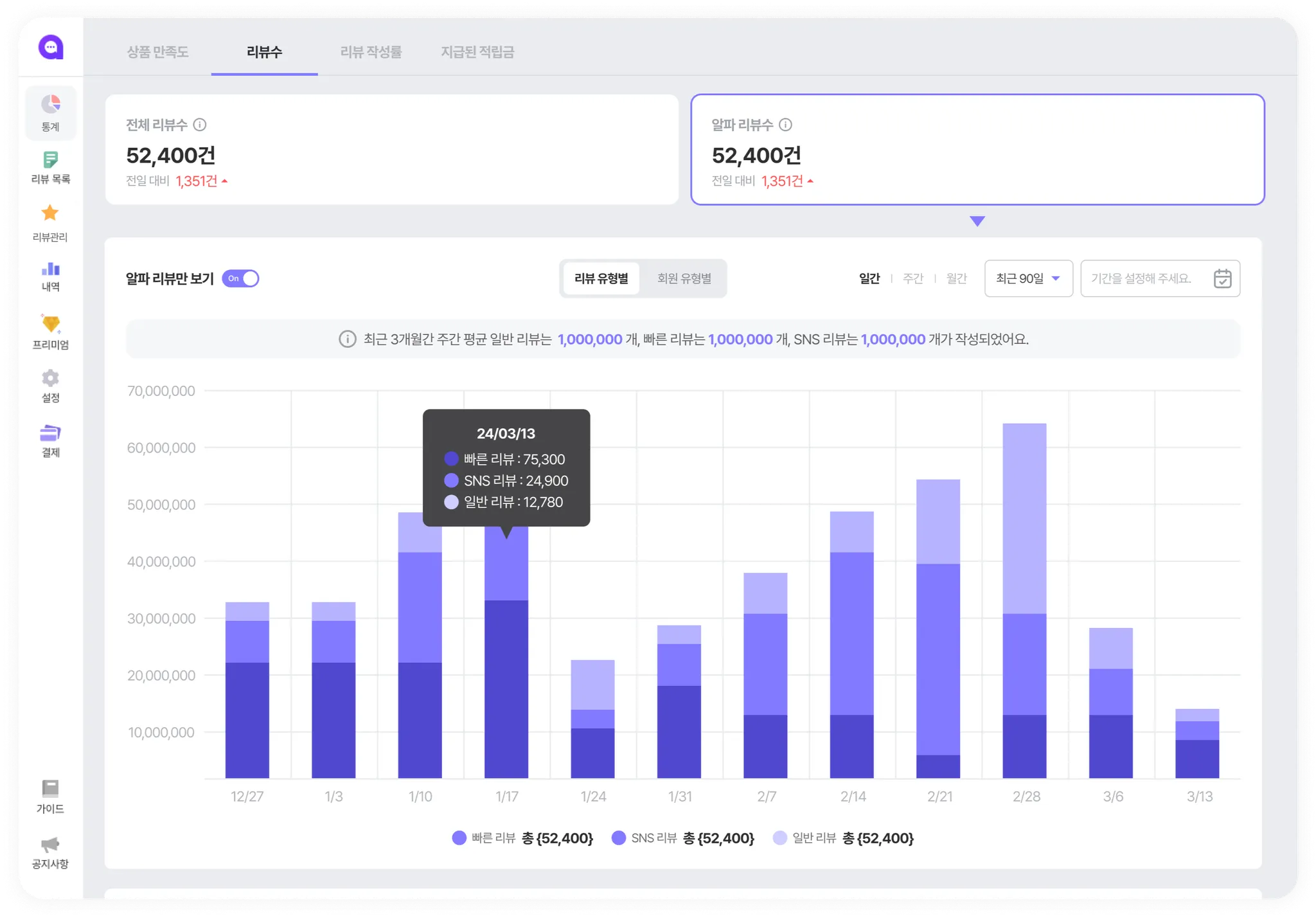Click the 2/28 stacked bar in the chart
Screen dimensions: 1316x918
(1024, 601)
